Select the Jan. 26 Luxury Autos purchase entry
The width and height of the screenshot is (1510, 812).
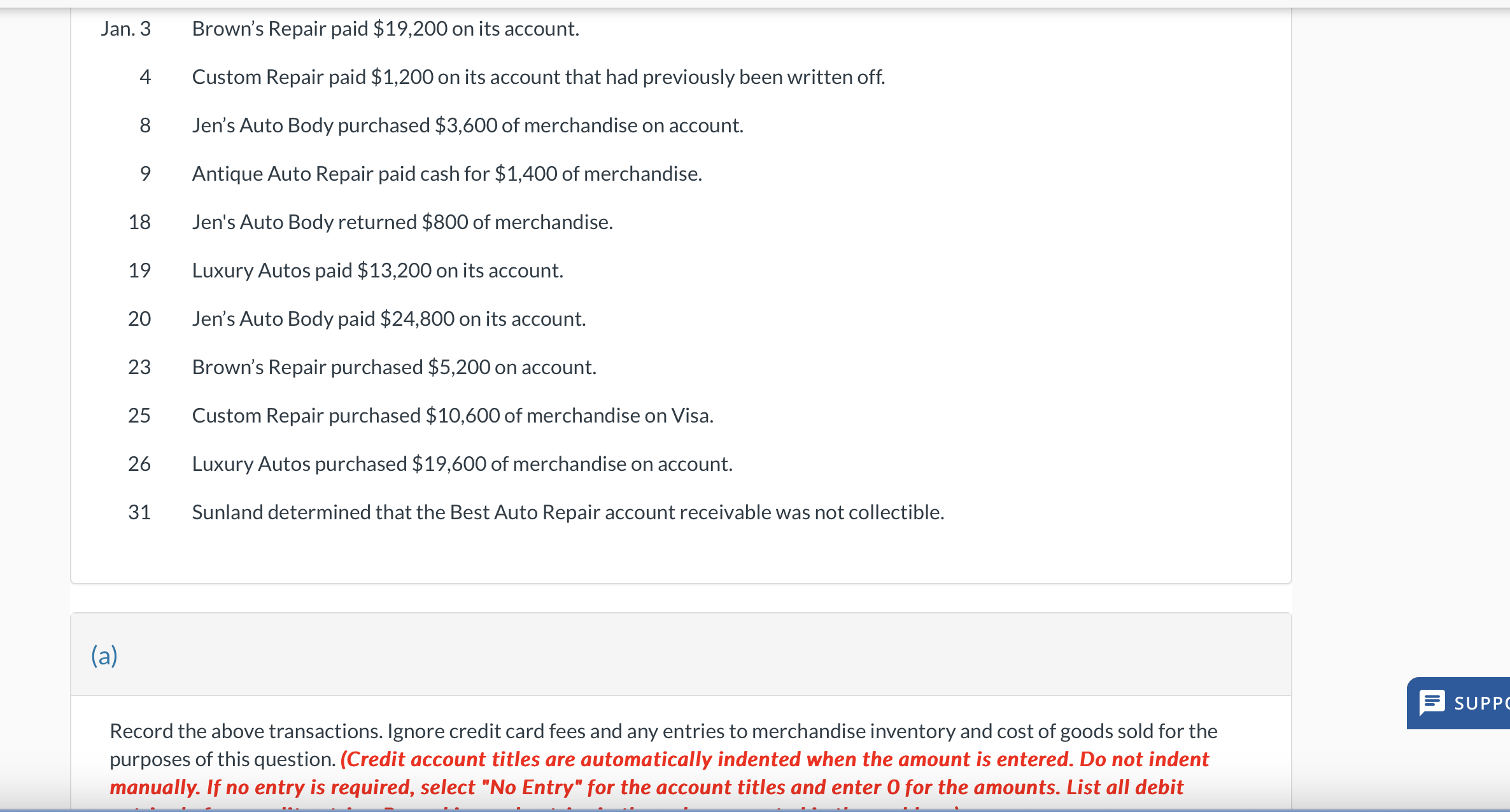point(462,464)
